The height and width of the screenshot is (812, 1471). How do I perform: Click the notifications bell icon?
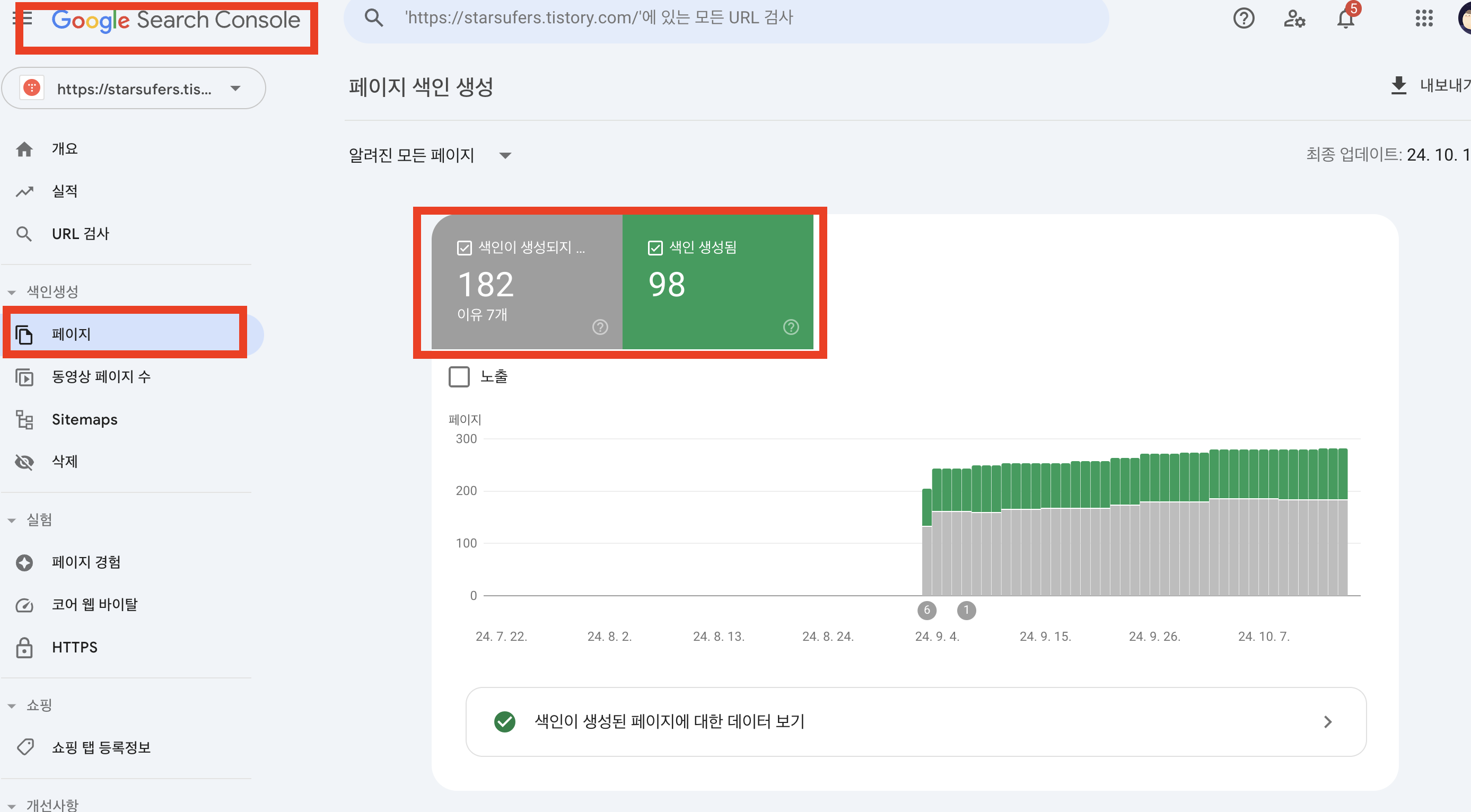pyautogui.click(x=1345, y=20)
